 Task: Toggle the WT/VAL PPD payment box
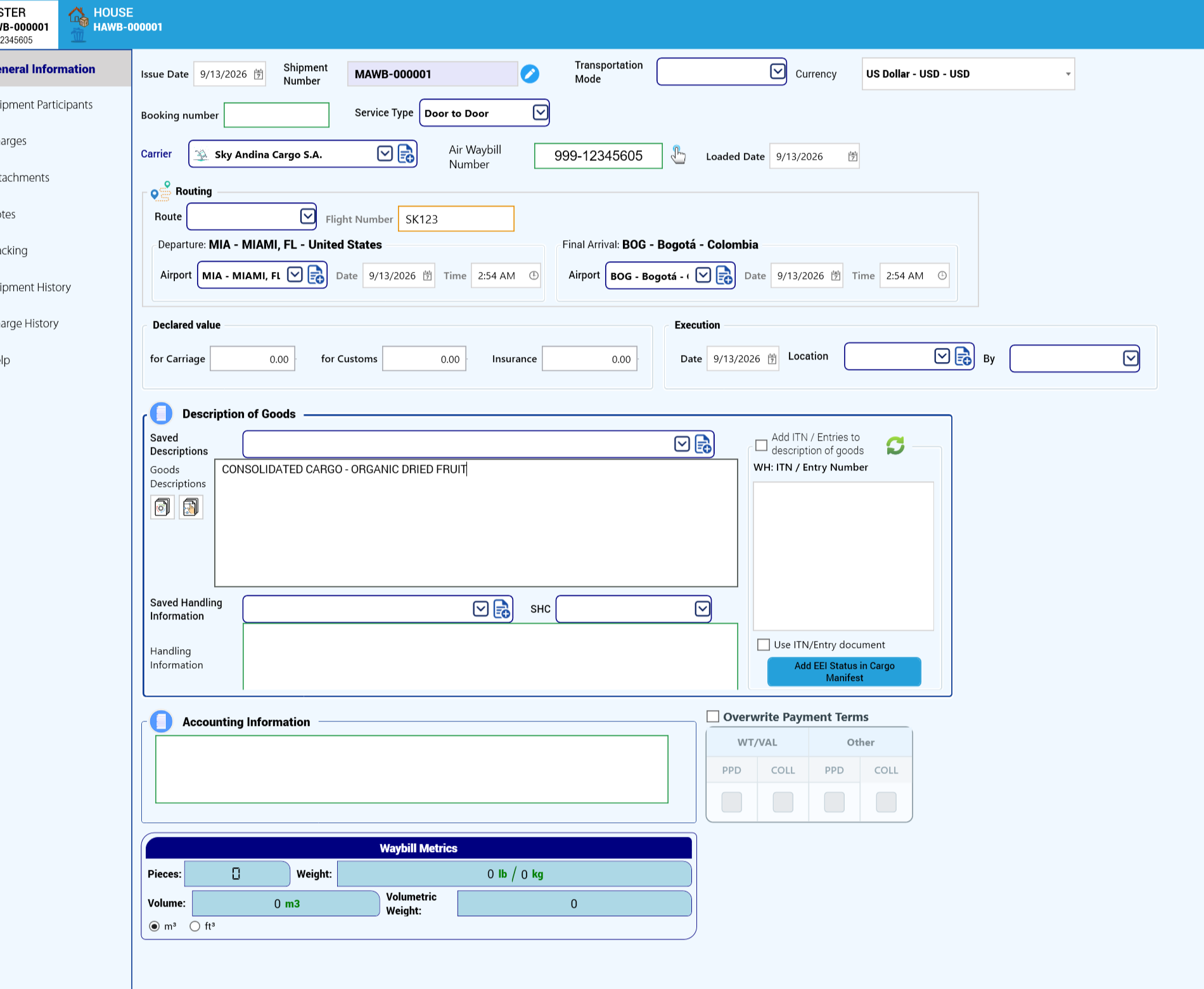coord(732,802)
